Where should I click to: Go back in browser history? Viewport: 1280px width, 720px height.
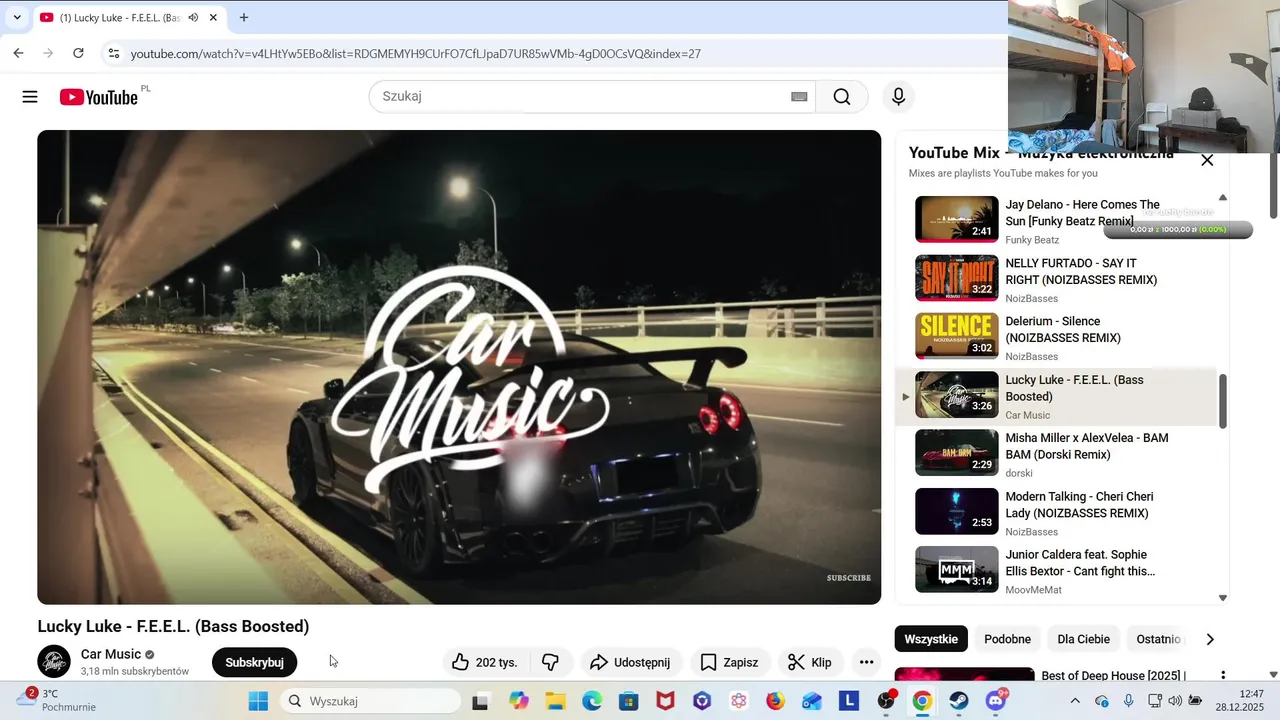pyautogui.click(x=18, y=53)
